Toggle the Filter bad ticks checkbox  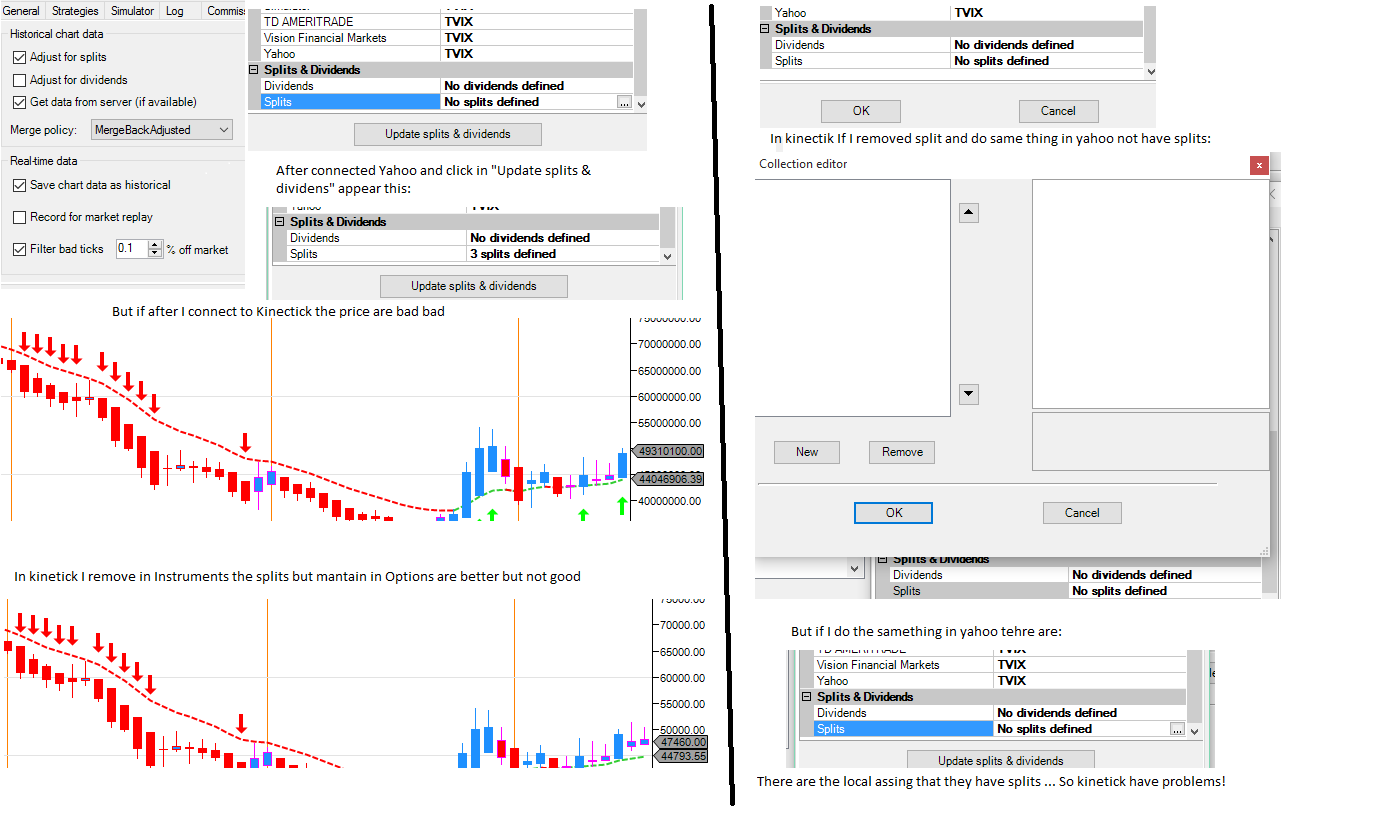20,249
